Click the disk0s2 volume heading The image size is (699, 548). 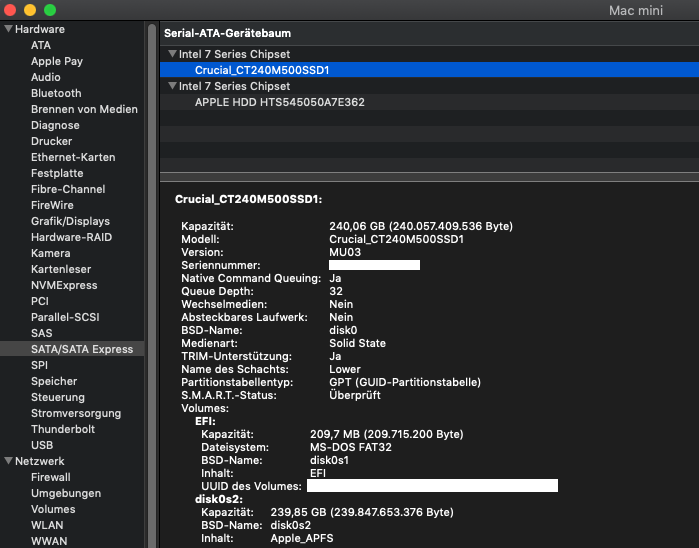tap(219, 499)
